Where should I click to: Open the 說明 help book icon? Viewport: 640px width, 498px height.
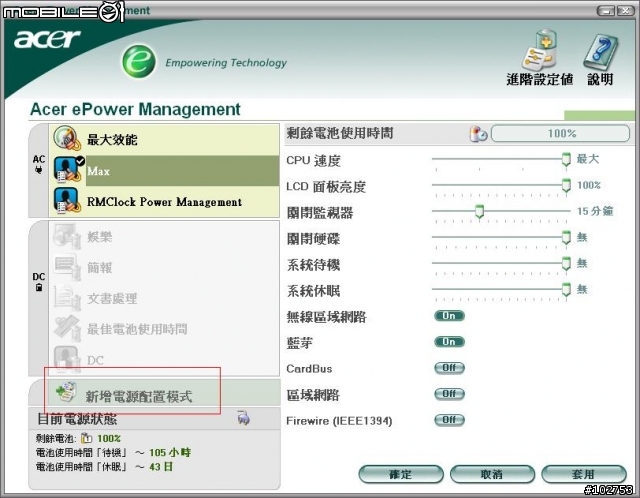[x=600, y=52]
